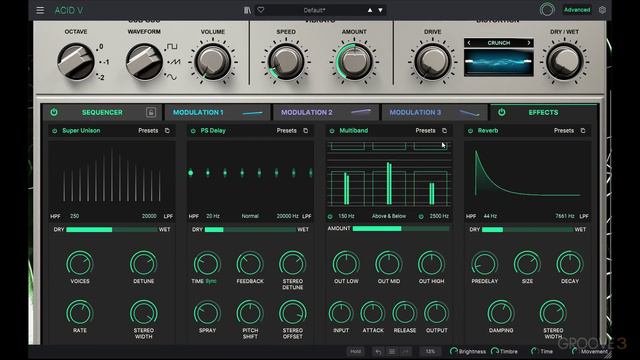
Task: Open Super Unison Presets menu
Action: point(148,131)
